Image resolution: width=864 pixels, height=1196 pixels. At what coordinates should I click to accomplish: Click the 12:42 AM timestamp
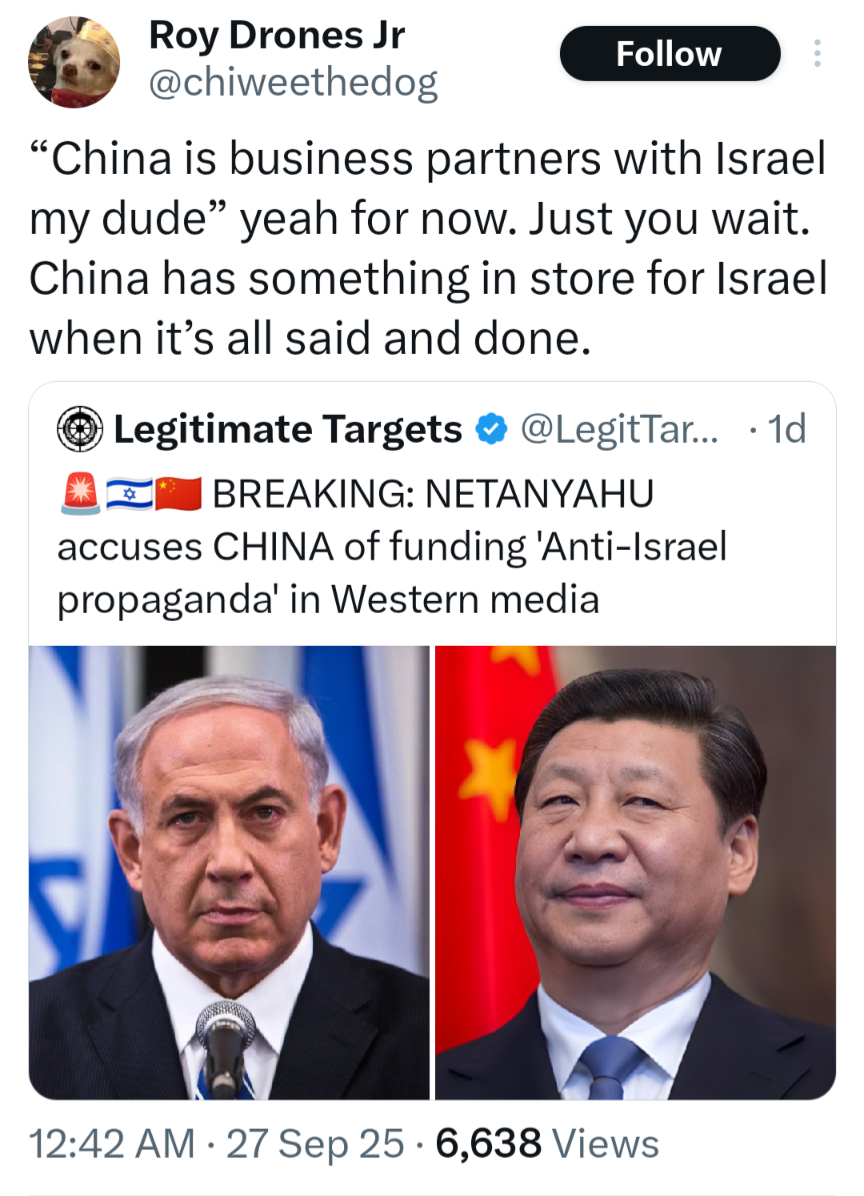click(x=112, y=1143)
